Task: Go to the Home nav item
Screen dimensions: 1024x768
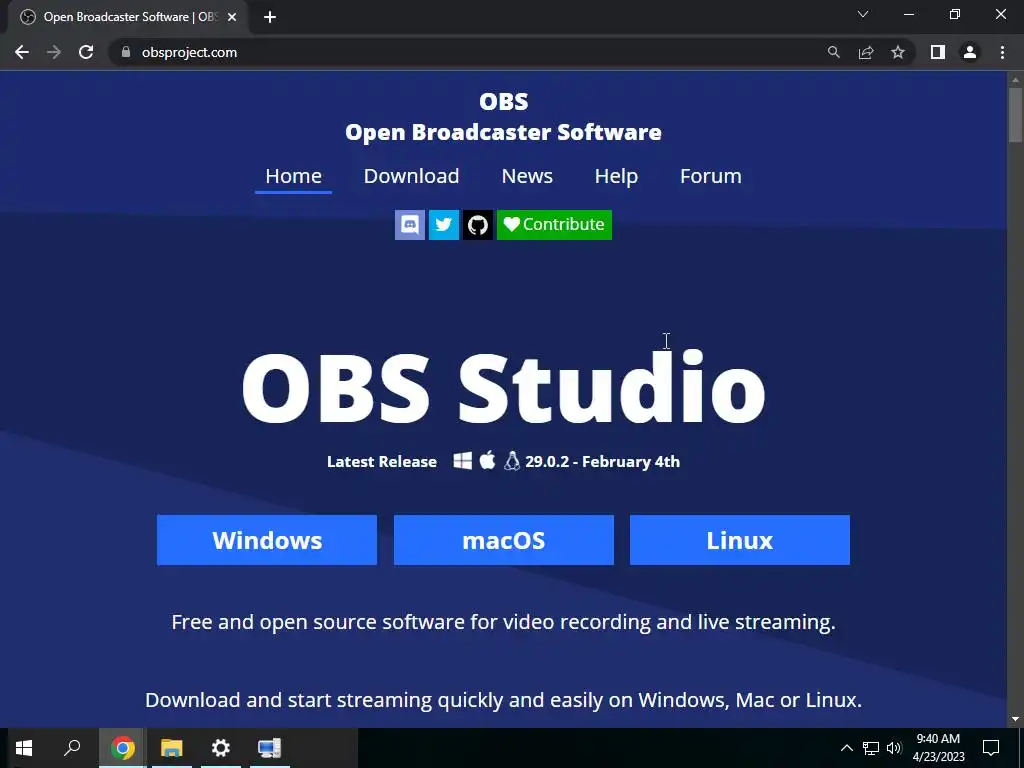Action: coord(293,176)
